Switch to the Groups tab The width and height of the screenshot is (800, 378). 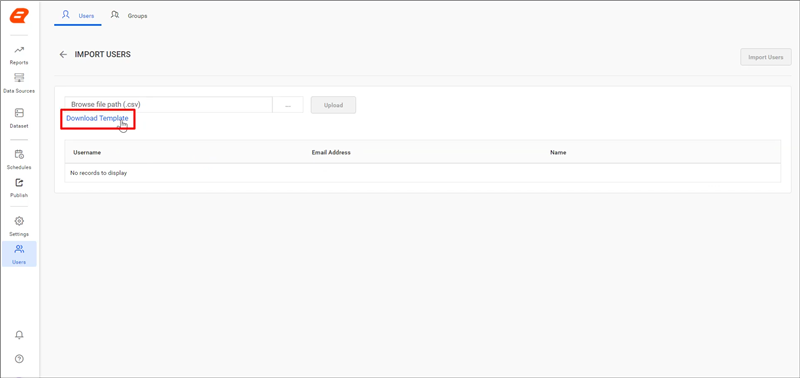(130, 15)
